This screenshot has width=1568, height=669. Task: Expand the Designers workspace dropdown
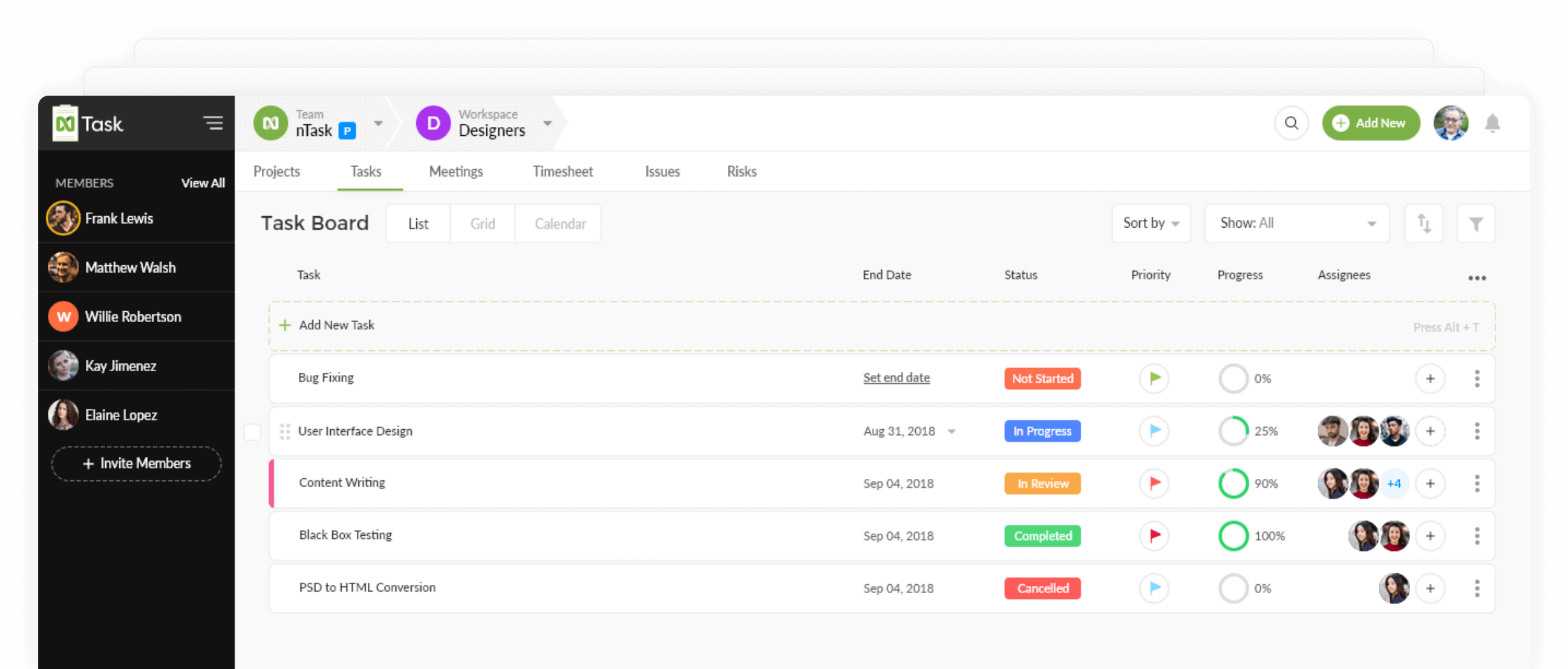click(547, 123)
